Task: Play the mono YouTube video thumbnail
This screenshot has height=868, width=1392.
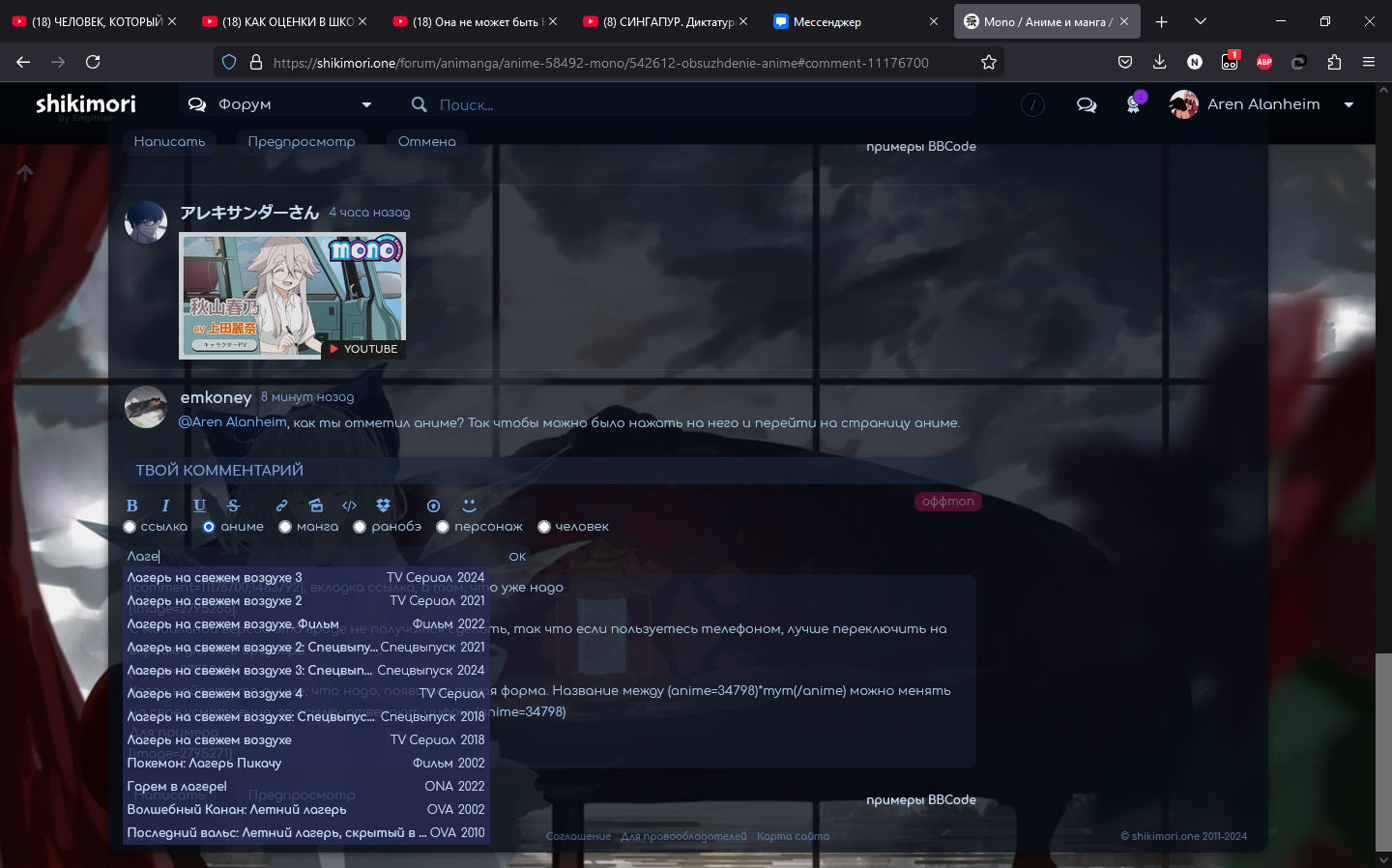Action: click(292, 297)
